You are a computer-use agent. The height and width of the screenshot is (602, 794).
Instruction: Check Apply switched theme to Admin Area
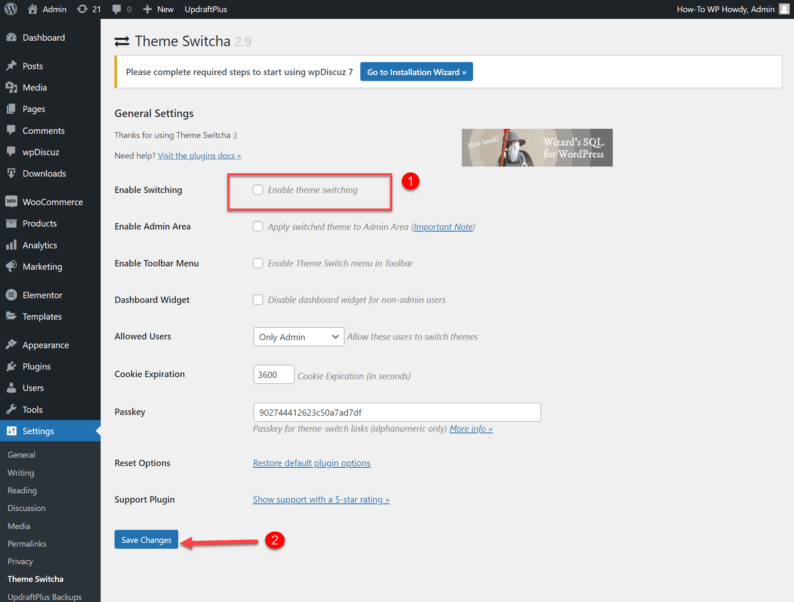tap(258, 226)
